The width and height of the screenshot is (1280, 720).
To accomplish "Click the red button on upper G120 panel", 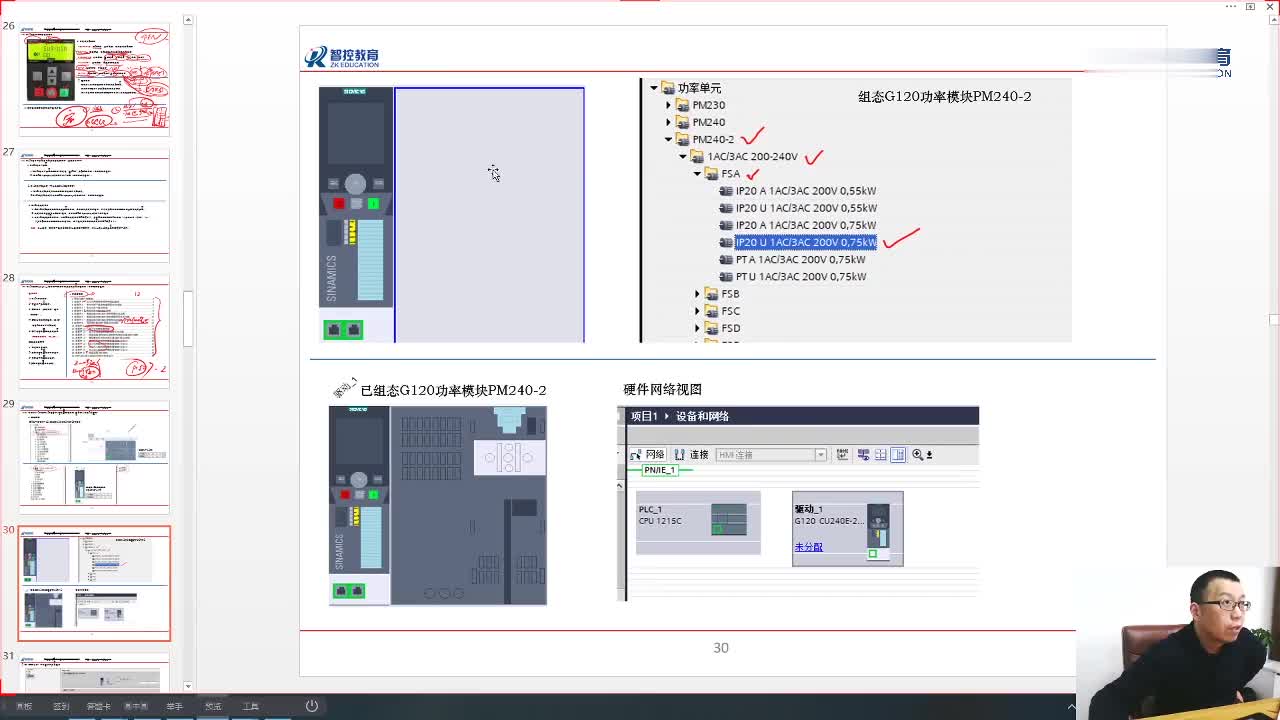I will click(339, 204).
